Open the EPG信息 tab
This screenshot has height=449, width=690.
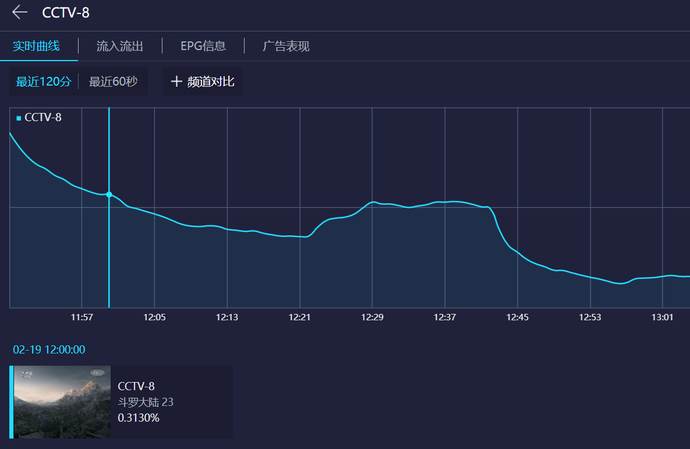(x=203, y=46)
